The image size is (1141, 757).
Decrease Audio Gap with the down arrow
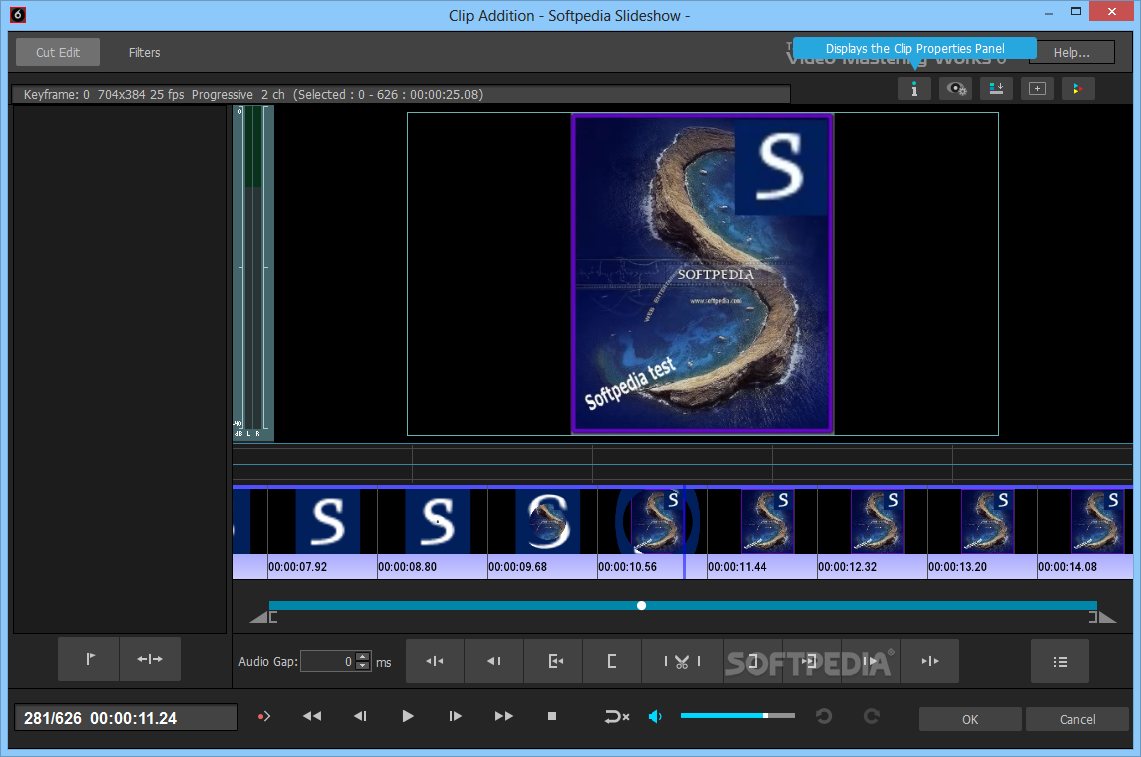362,666
